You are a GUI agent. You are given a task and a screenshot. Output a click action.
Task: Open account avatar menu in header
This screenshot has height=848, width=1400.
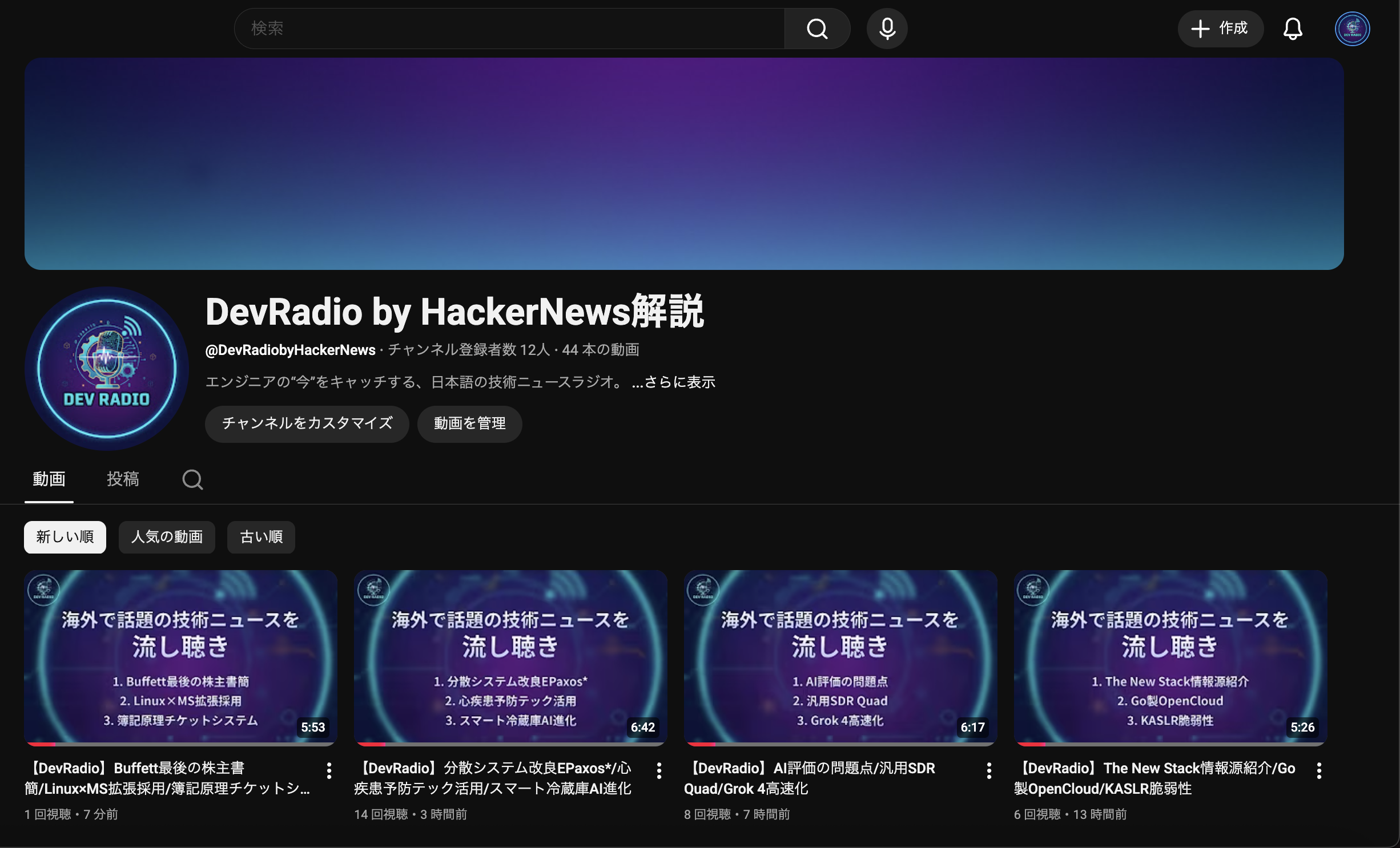pos(1352,29)
